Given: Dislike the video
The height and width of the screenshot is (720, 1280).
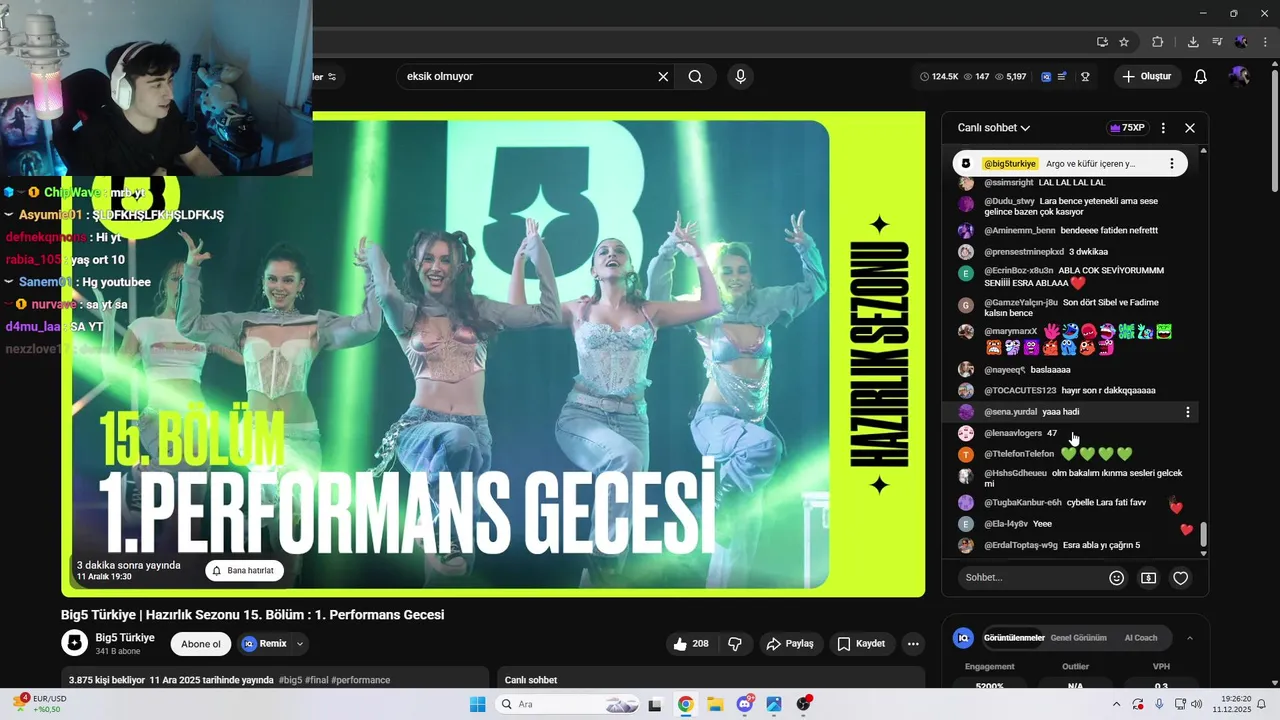Looking at the screenshot, I should click(x=735, y=644).
